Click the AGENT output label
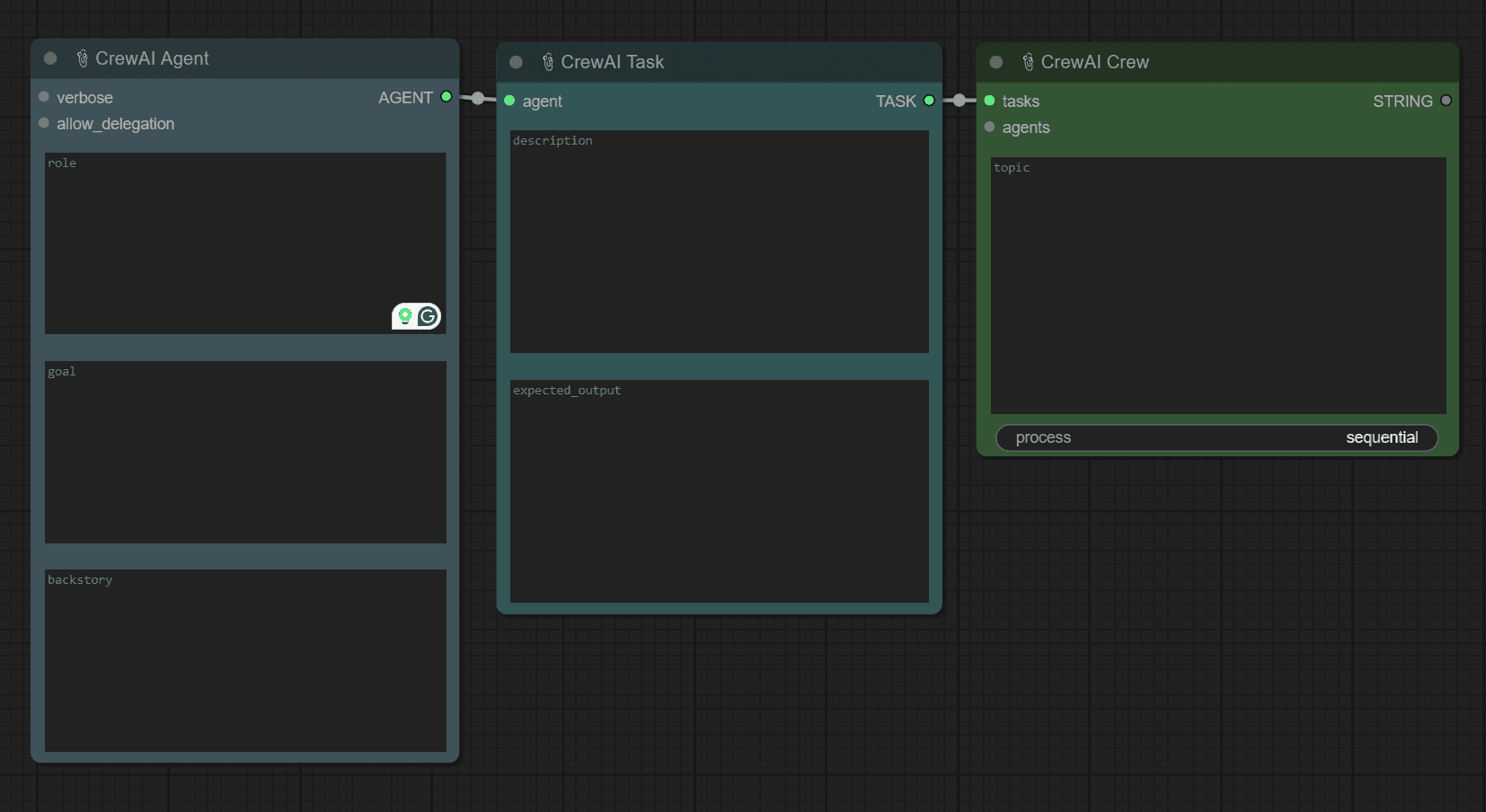The height and width of the screenshot is (812, 1486). [x=405, y=98]
